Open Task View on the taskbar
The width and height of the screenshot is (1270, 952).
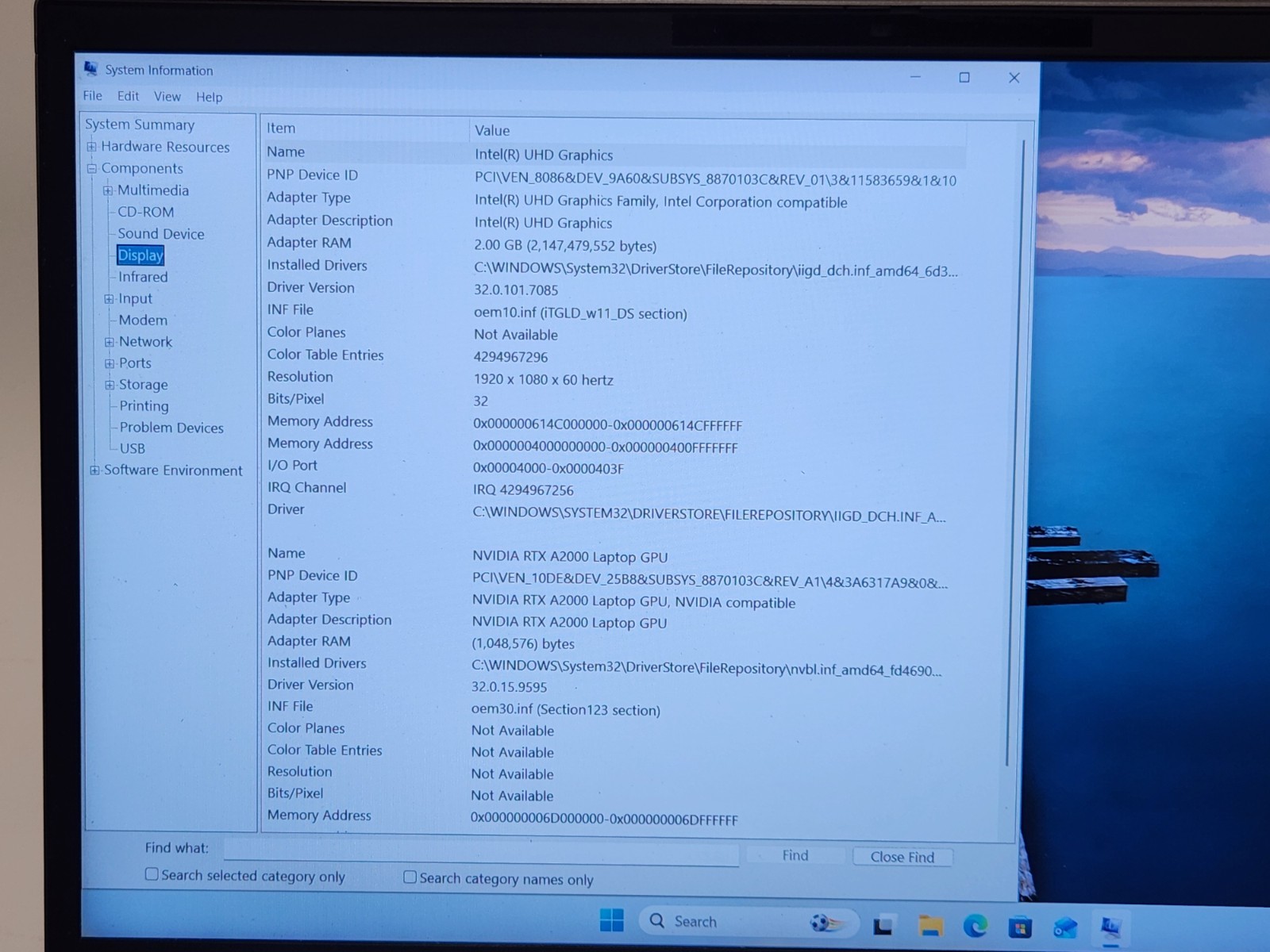point(883,925)
